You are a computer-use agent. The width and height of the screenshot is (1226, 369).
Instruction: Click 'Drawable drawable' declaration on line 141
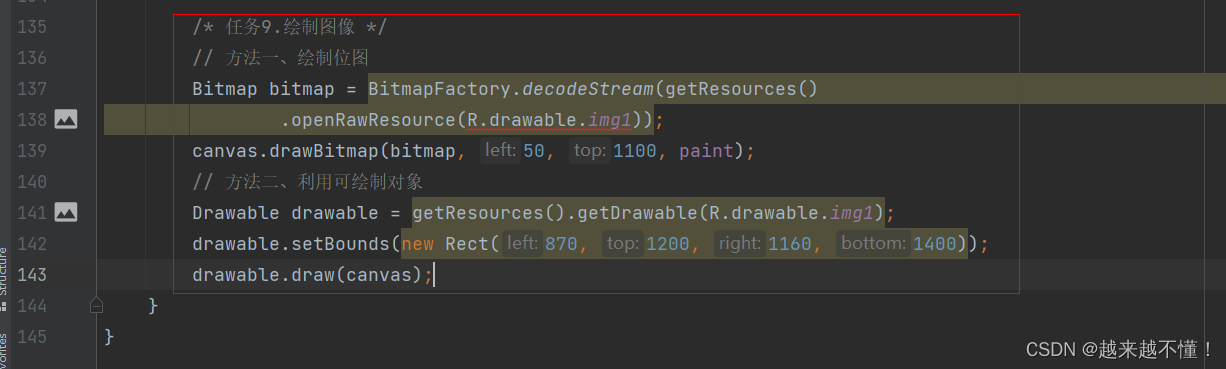pyautogui.click(x=286, y=213)
